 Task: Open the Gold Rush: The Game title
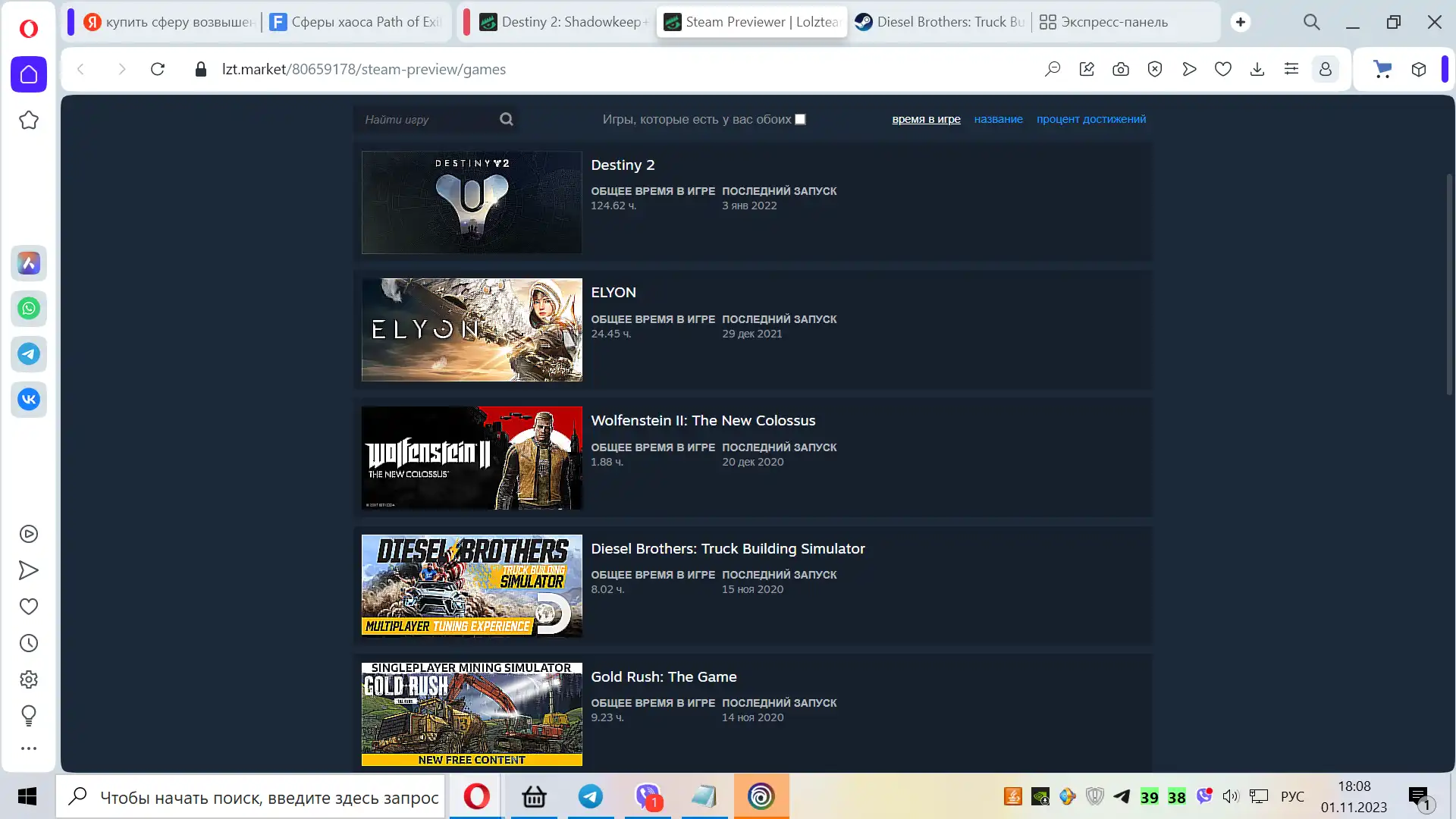click(x=664, y=676)
